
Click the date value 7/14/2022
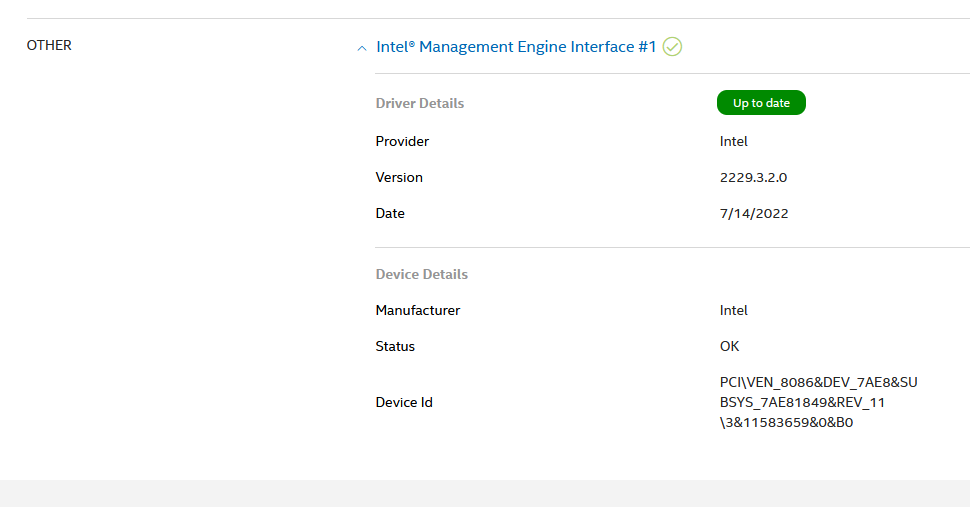click(x=753, y=213)
